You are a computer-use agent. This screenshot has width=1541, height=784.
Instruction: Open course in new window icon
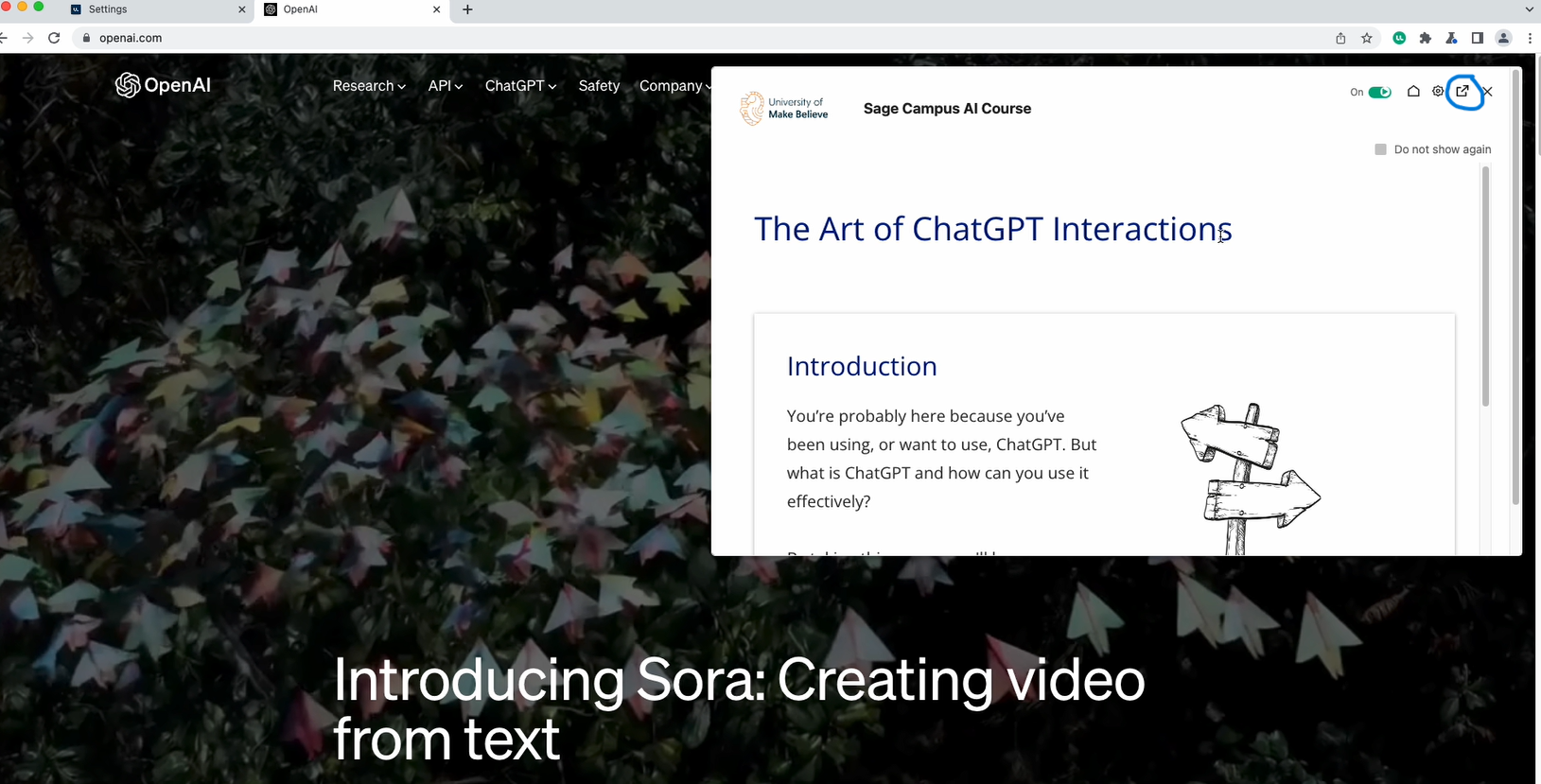[1462, 92]
